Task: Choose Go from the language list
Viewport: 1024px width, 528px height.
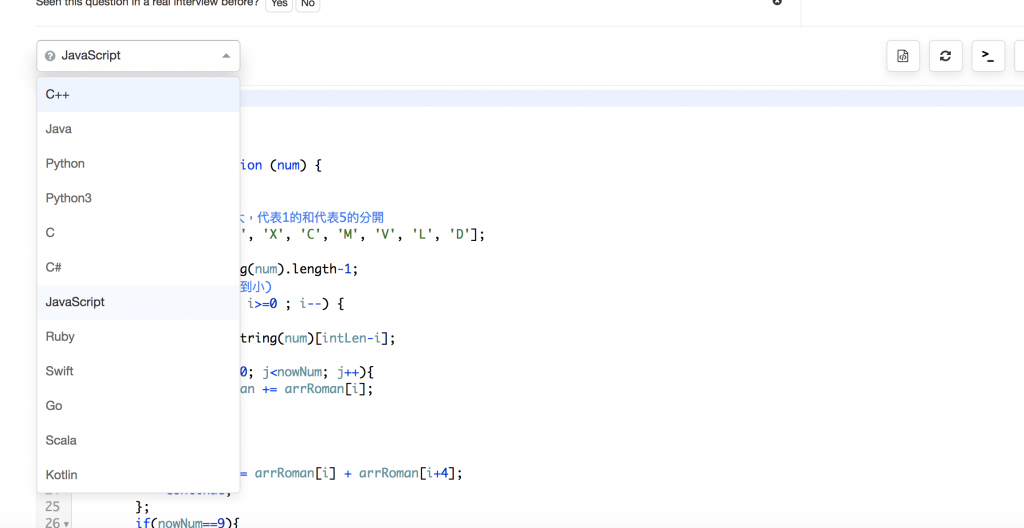Action: [138, 406]
